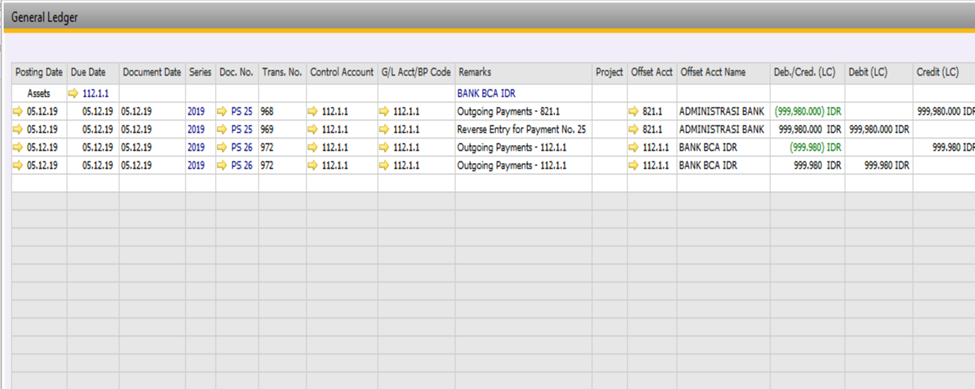Click the Credit (LC) column header

944,73
